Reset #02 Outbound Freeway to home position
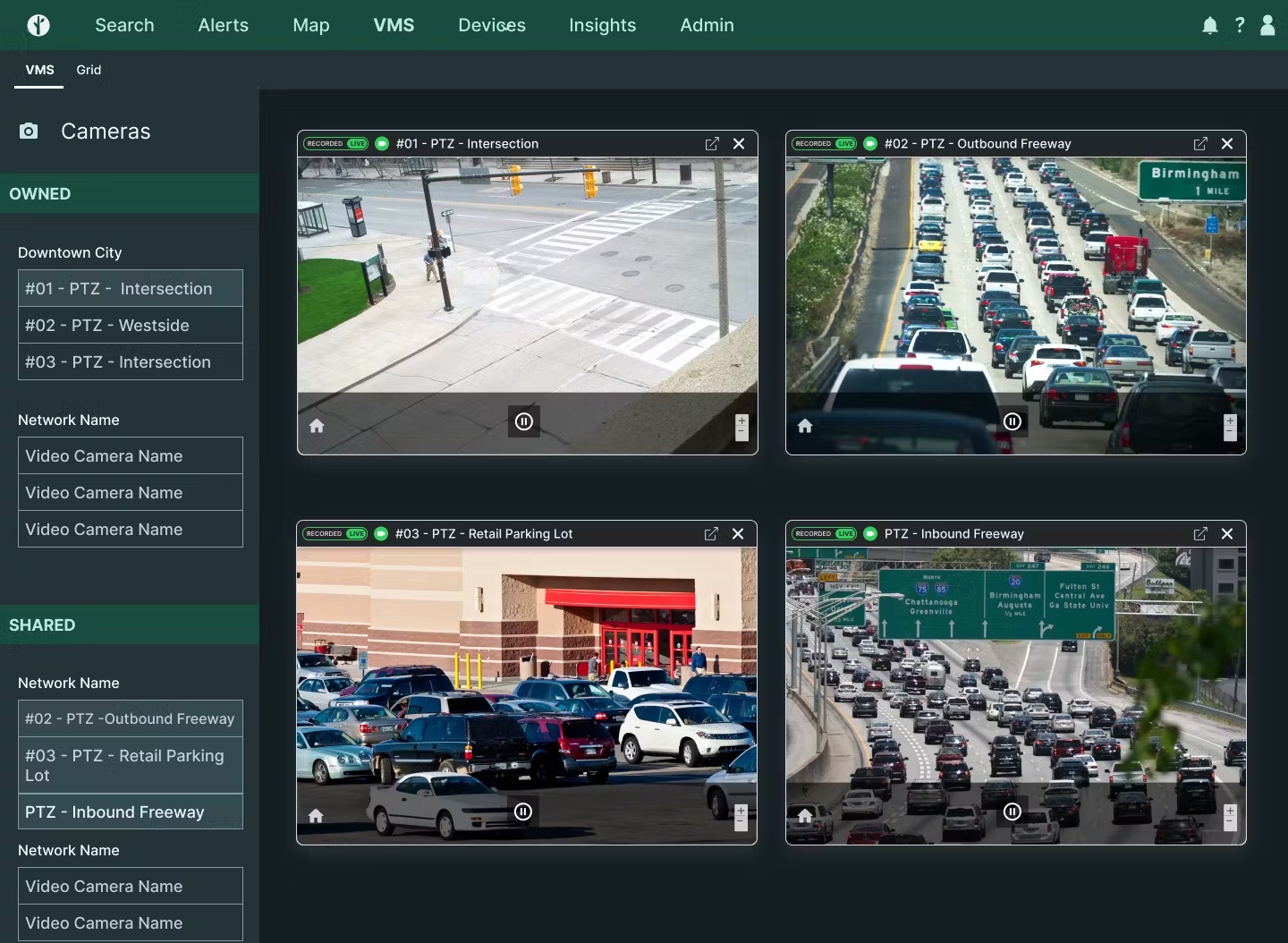Screen dimensions: 1288x943 [x=805, y=426]
